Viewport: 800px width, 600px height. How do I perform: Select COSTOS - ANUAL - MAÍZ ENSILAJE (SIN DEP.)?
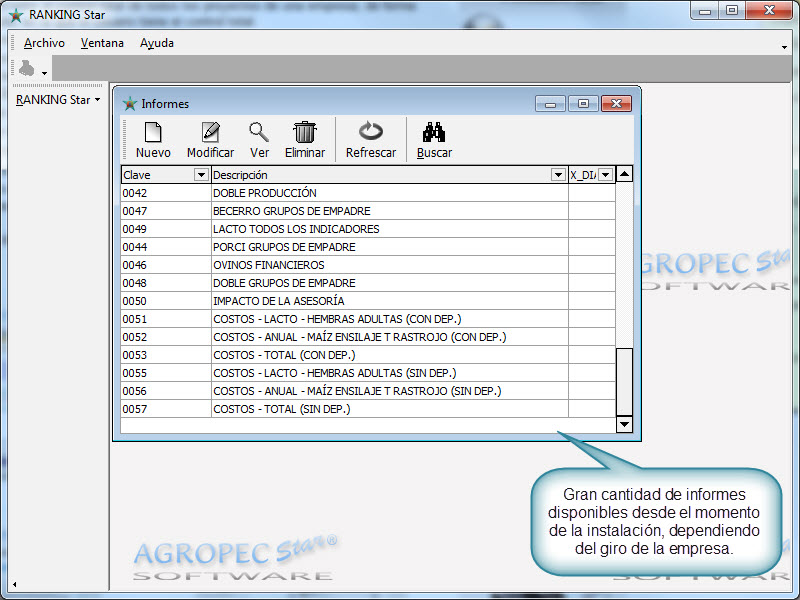tap(367, 391)
